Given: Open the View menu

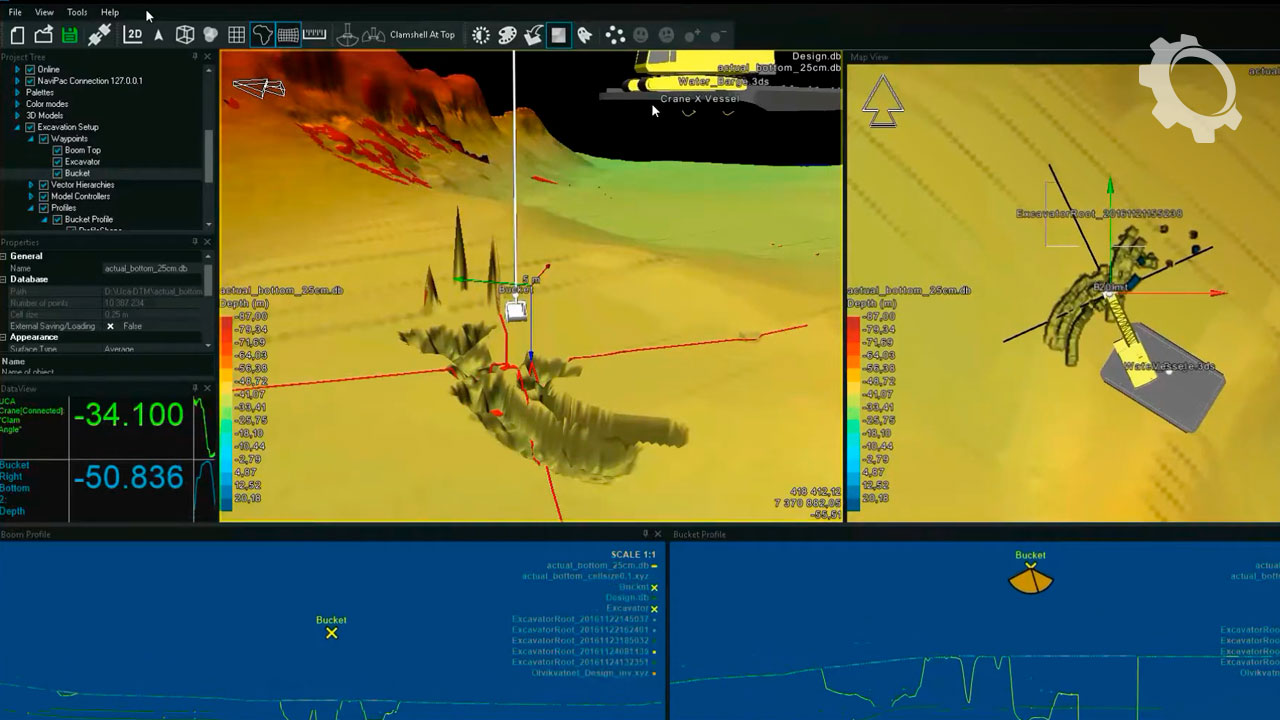Looking at the screenshot, I should (44, 12).
